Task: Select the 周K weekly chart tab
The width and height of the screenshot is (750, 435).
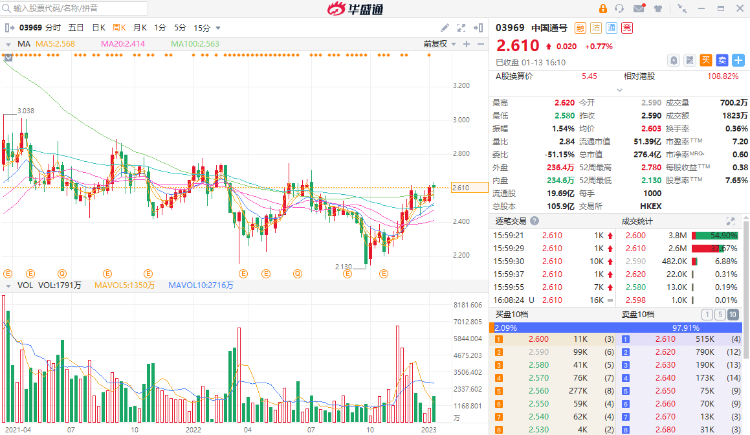Action: (119, 28)
